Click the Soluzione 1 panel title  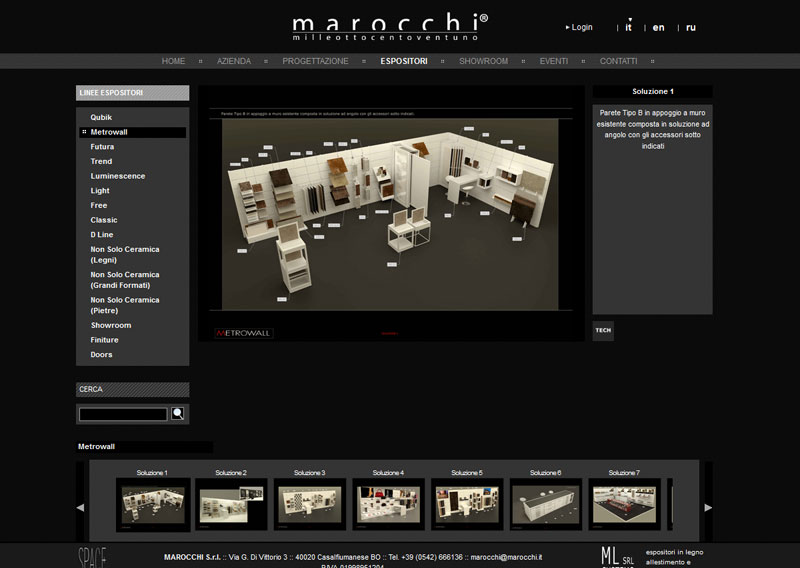(653, 91)
